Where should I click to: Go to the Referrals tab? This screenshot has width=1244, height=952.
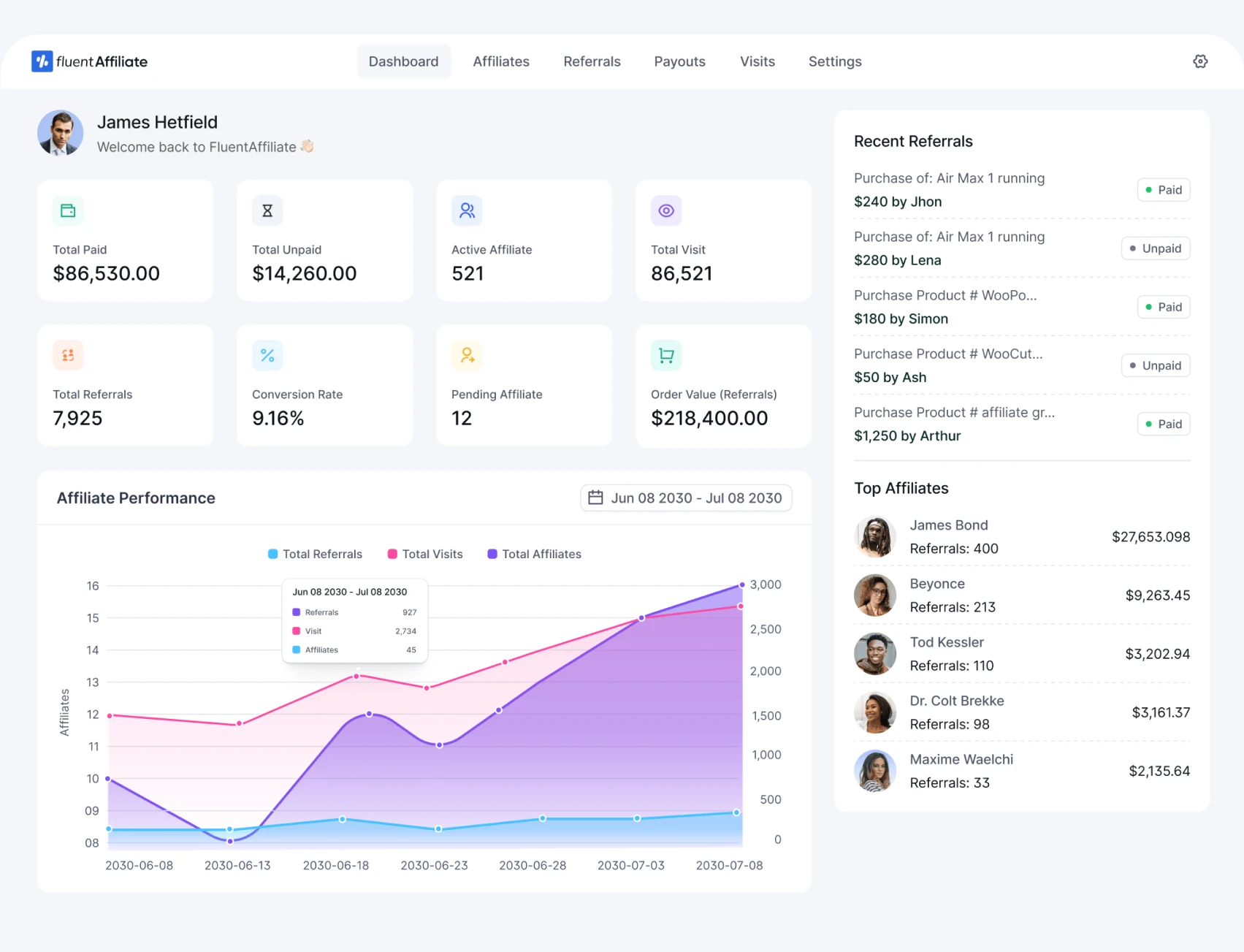click(x=592, y=61)
